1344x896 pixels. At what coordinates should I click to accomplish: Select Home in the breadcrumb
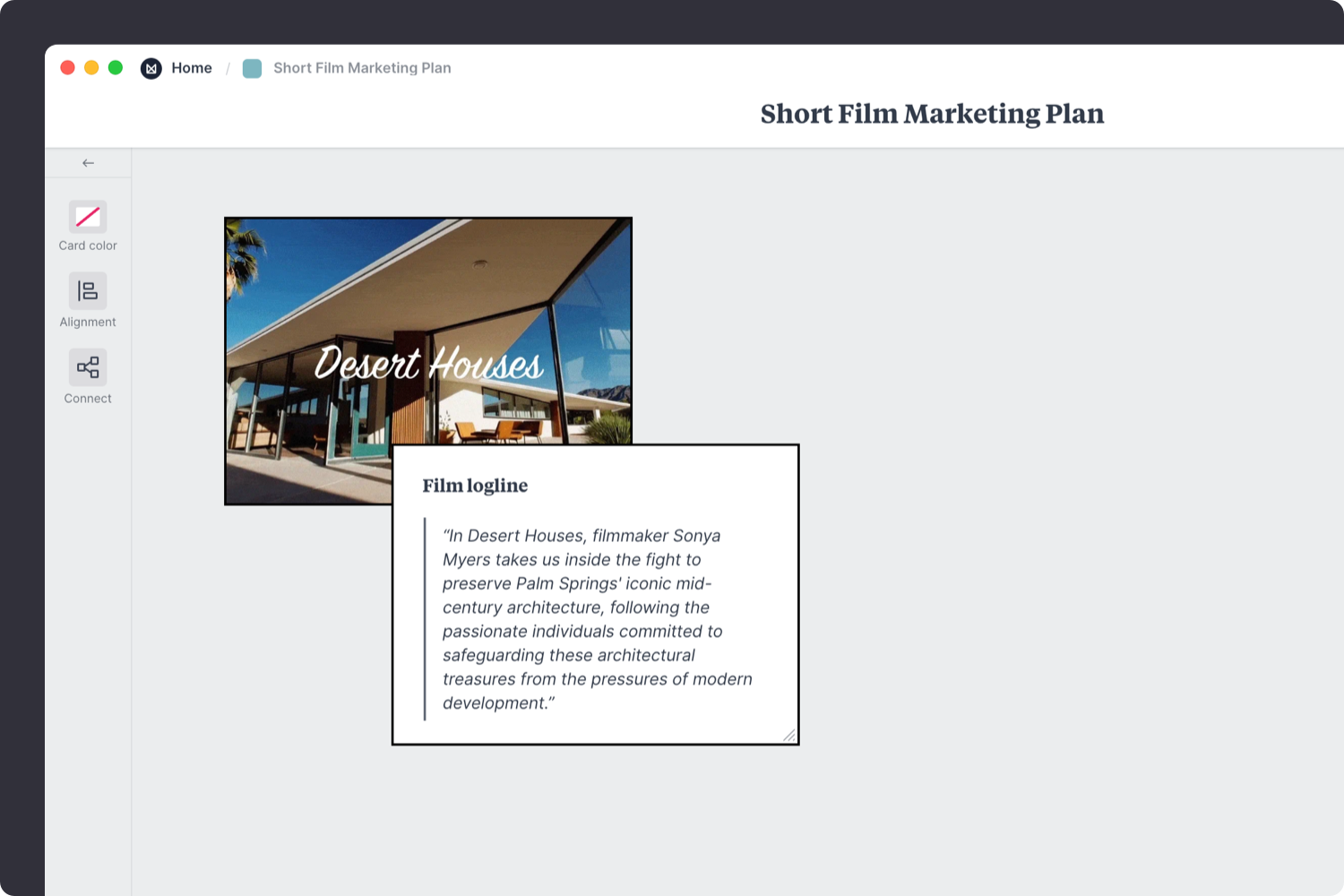192,68
